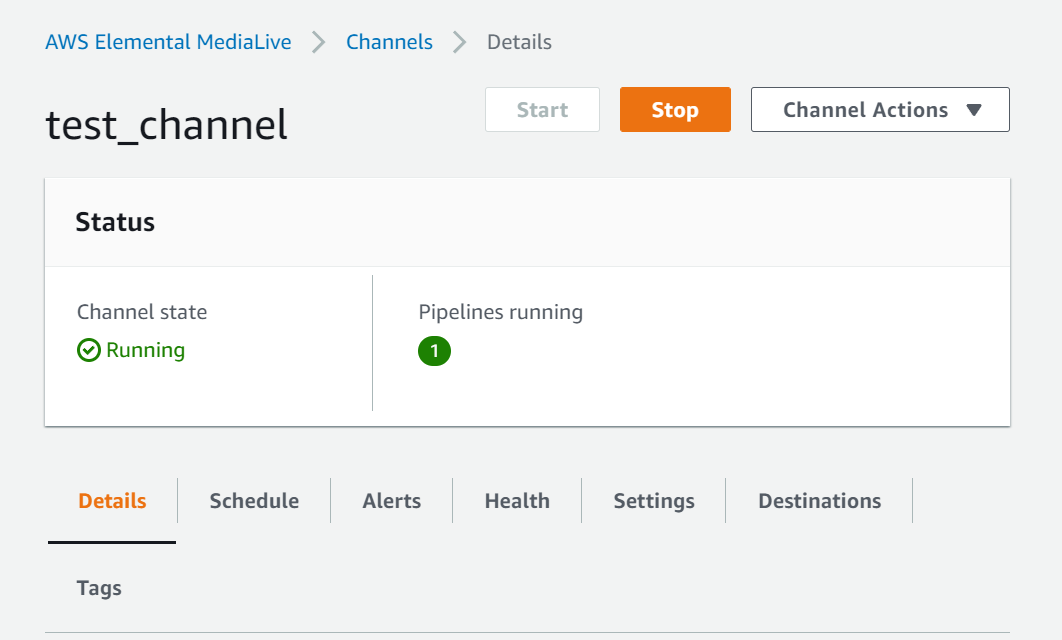Stop the running channel

(x=675, y=110)
